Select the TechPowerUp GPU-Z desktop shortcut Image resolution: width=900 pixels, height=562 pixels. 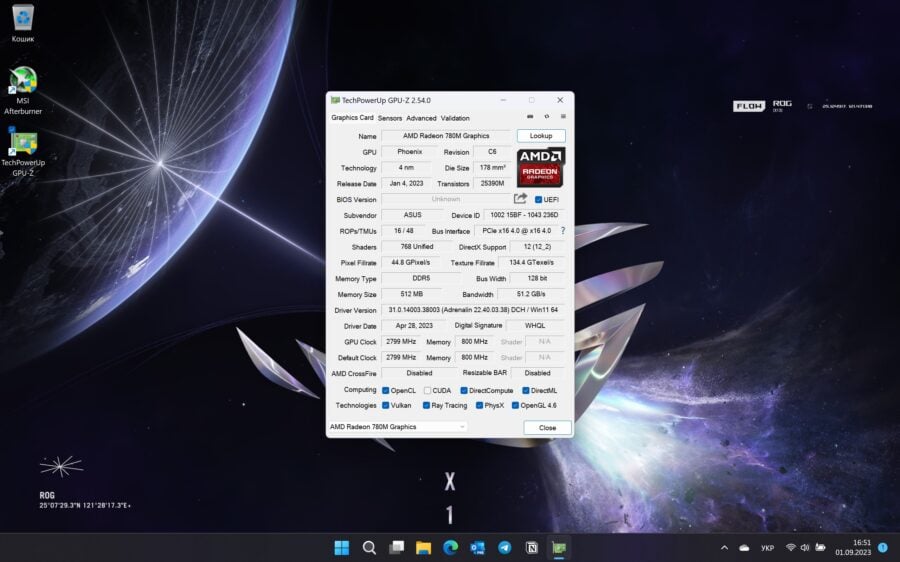point(23,152)
